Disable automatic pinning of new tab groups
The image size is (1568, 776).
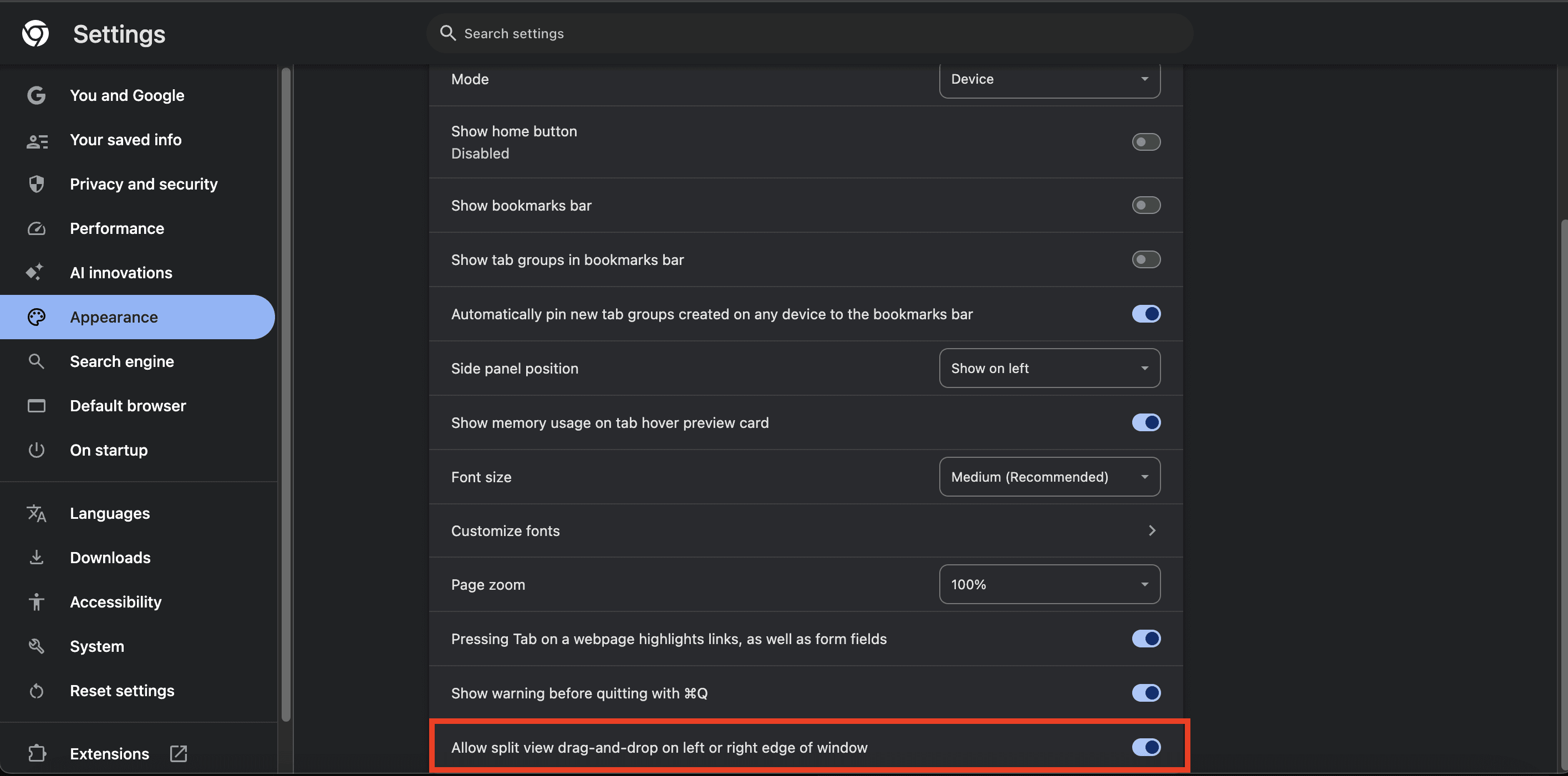(1146, 314)
